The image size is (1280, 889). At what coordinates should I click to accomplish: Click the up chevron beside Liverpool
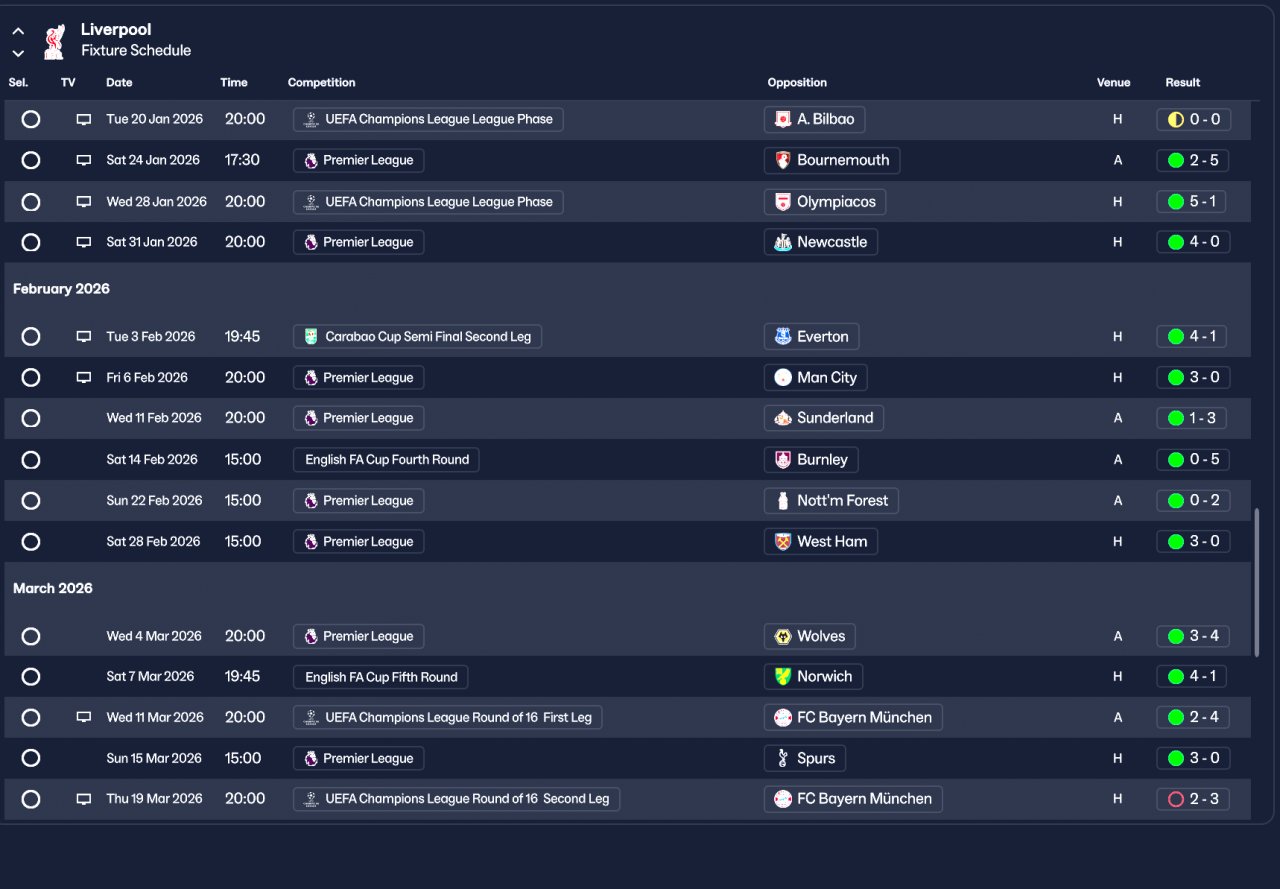click(x=18, y=31)
